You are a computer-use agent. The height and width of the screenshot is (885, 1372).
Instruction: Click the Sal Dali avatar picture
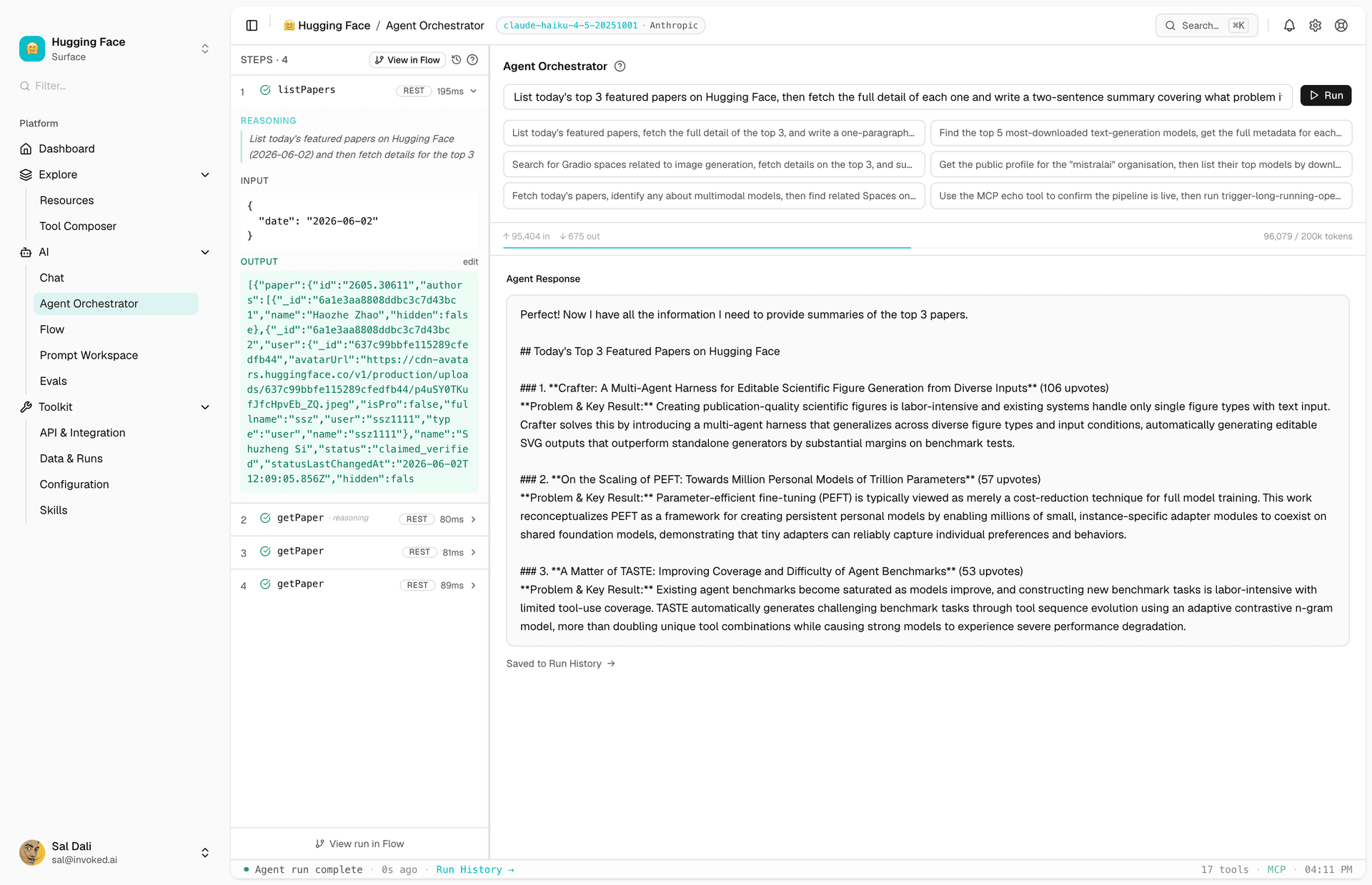click(x=32, y=852)
